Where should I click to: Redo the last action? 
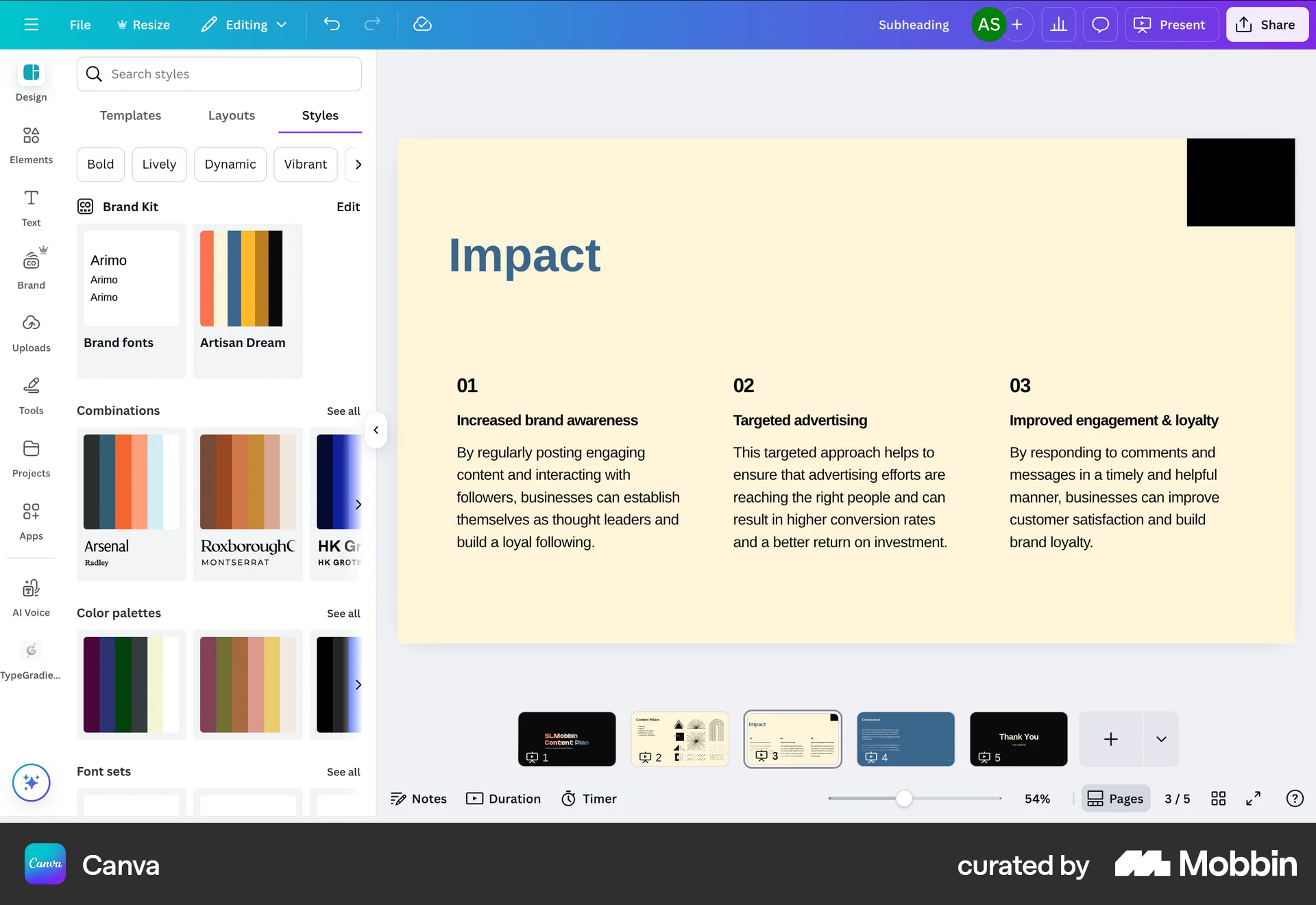(x=372, y=25)
